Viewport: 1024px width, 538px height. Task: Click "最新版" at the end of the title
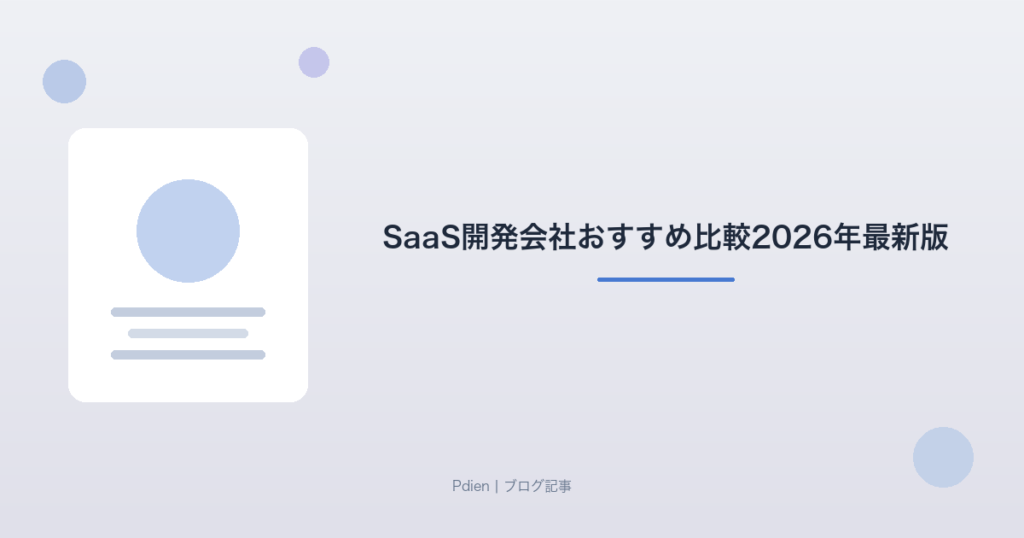coord(904,237)
